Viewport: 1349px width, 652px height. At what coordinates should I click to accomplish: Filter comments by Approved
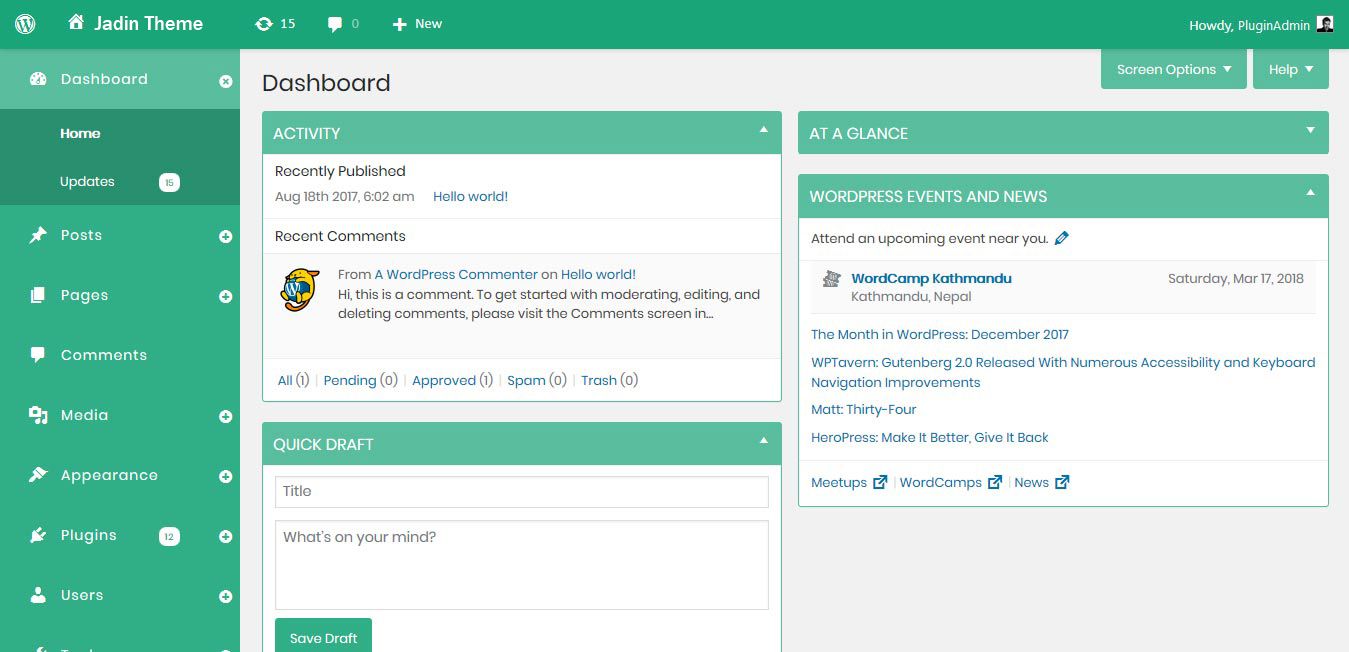(444, 380)
